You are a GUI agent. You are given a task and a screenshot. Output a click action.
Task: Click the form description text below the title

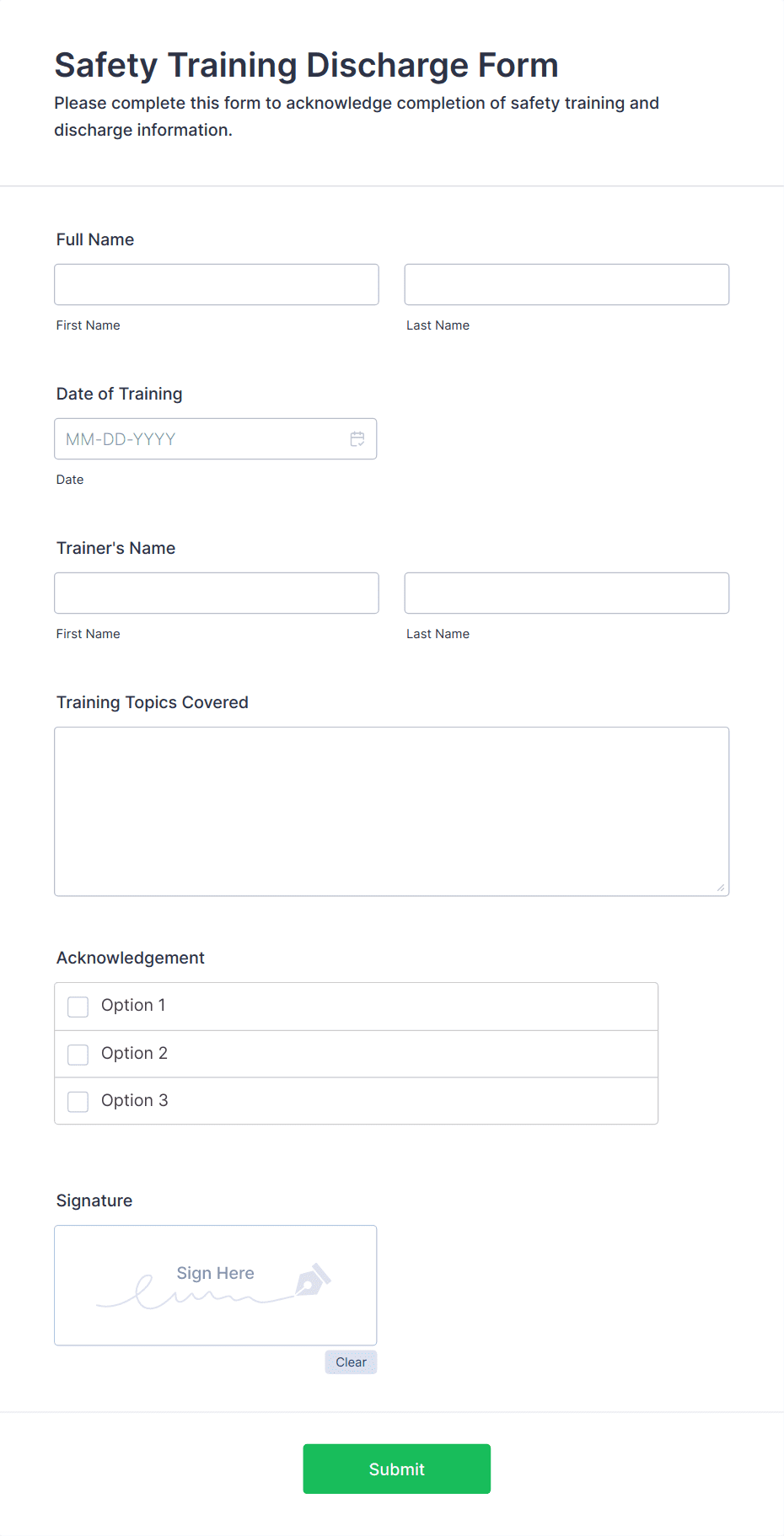pos(357,115)
